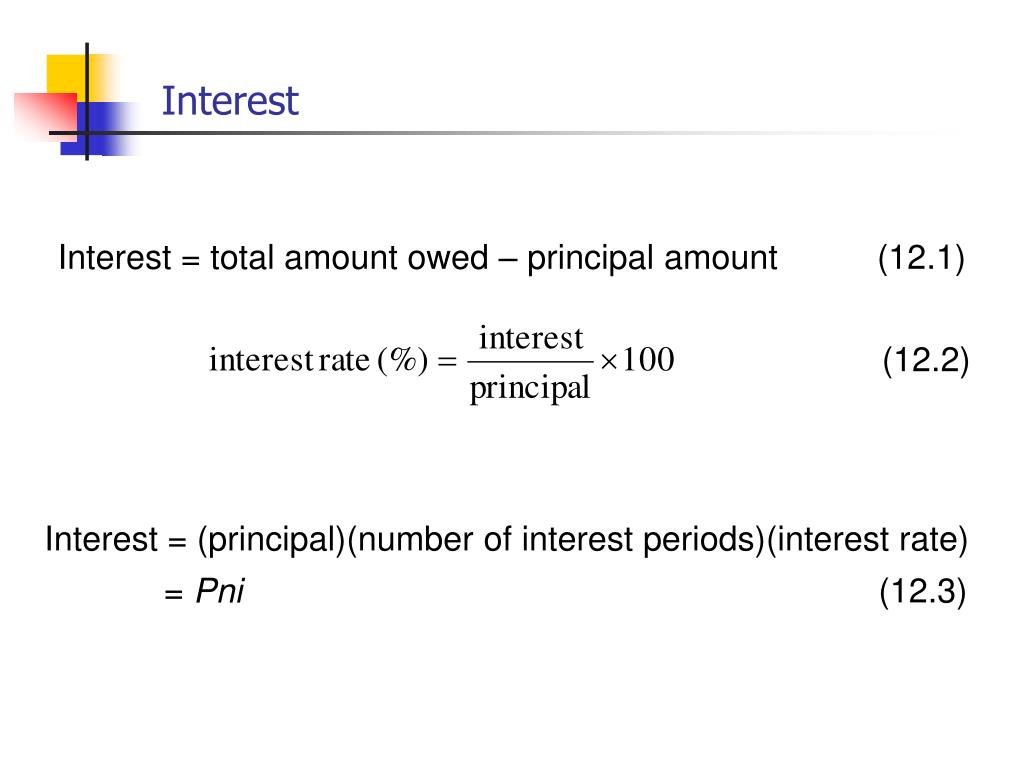The width and height of the screenshot is (1024, 768).
Task: Click the blue square in the logo
Action: coord(98,129)
